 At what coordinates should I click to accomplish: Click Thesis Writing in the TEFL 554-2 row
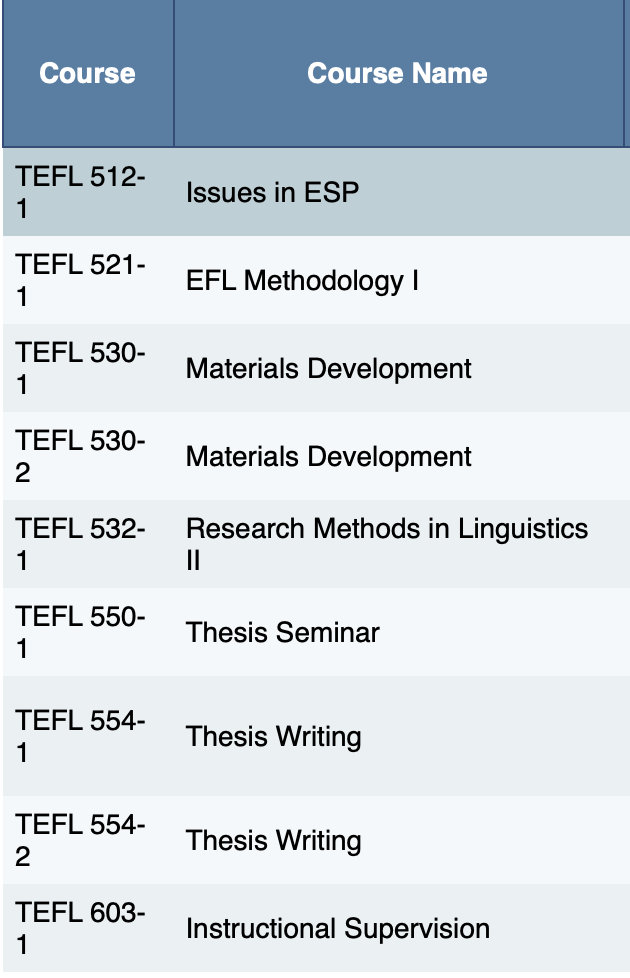273,840
